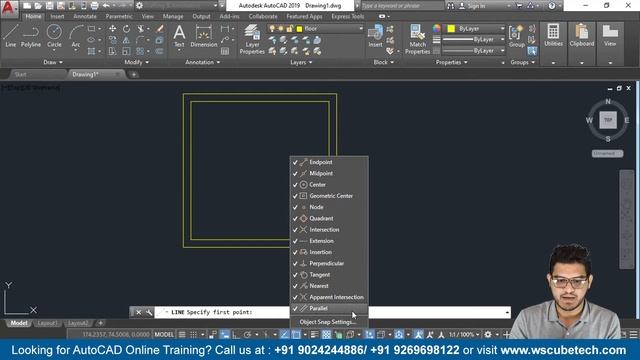This screenshot has width=640, height=360.
Task: Open the View panel
Action: tap(610, 35)
